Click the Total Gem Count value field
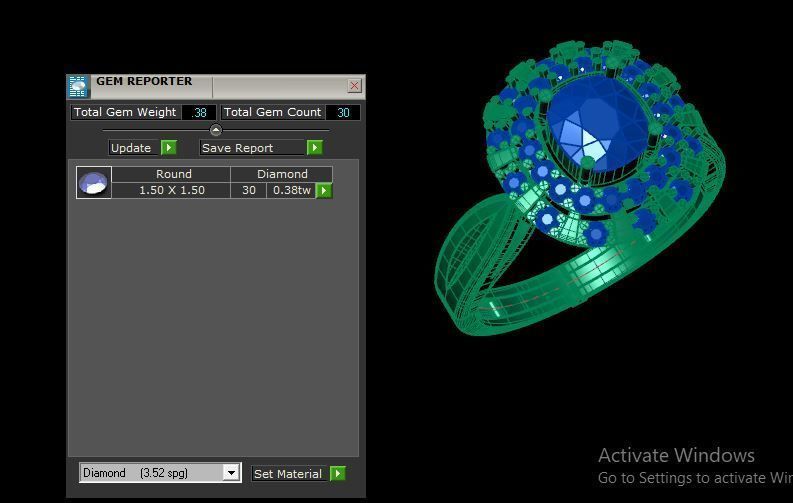The image size is (793, 503). [343, 113]
